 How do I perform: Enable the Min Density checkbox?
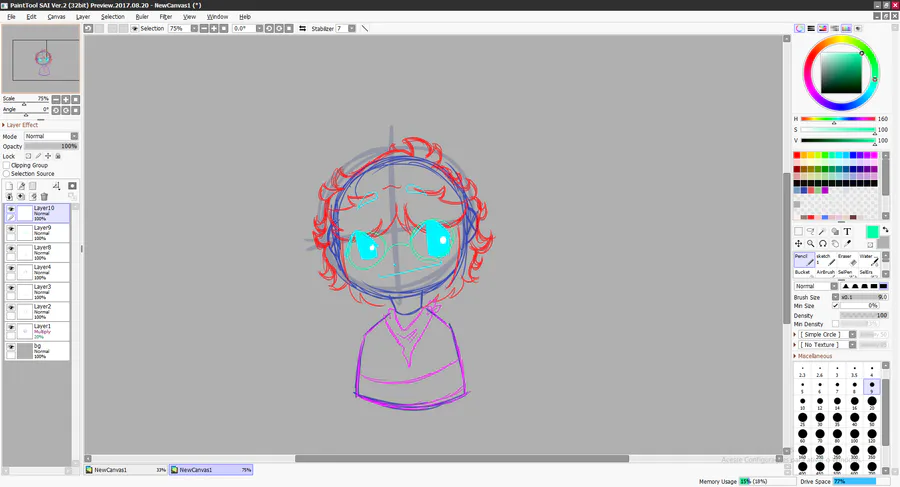836,324
